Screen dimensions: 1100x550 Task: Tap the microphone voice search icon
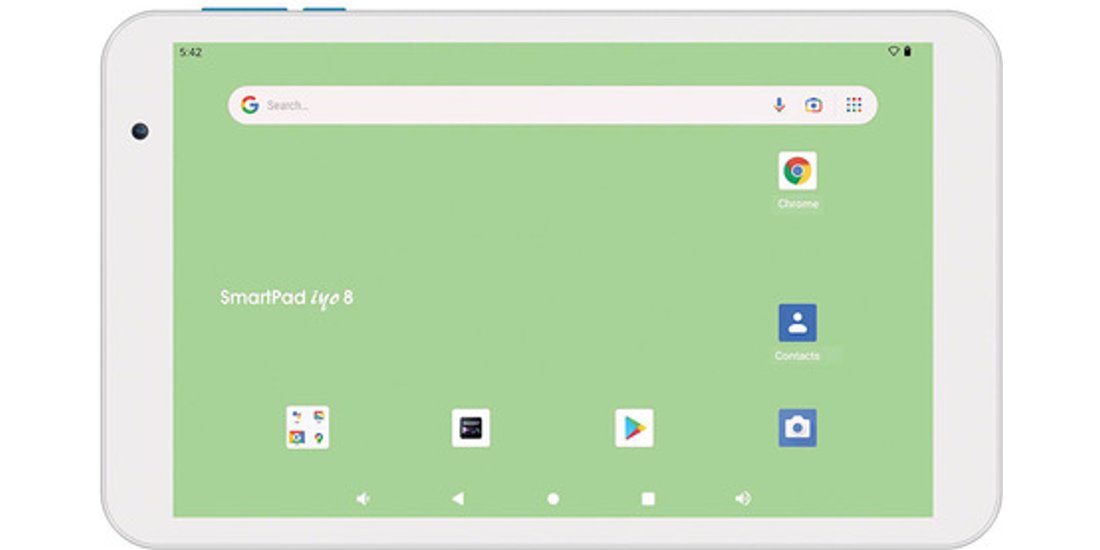779,105
